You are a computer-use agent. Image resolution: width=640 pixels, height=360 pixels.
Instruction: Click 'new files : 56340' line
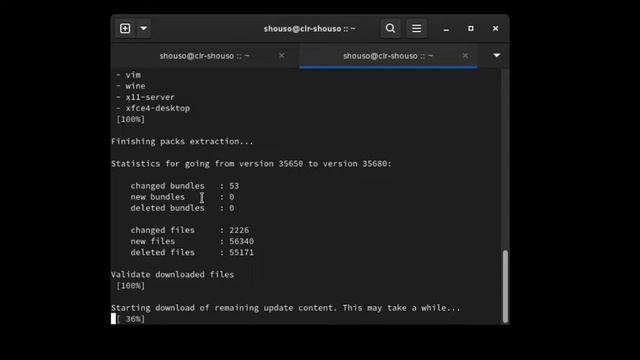click(x=192, y=242)
